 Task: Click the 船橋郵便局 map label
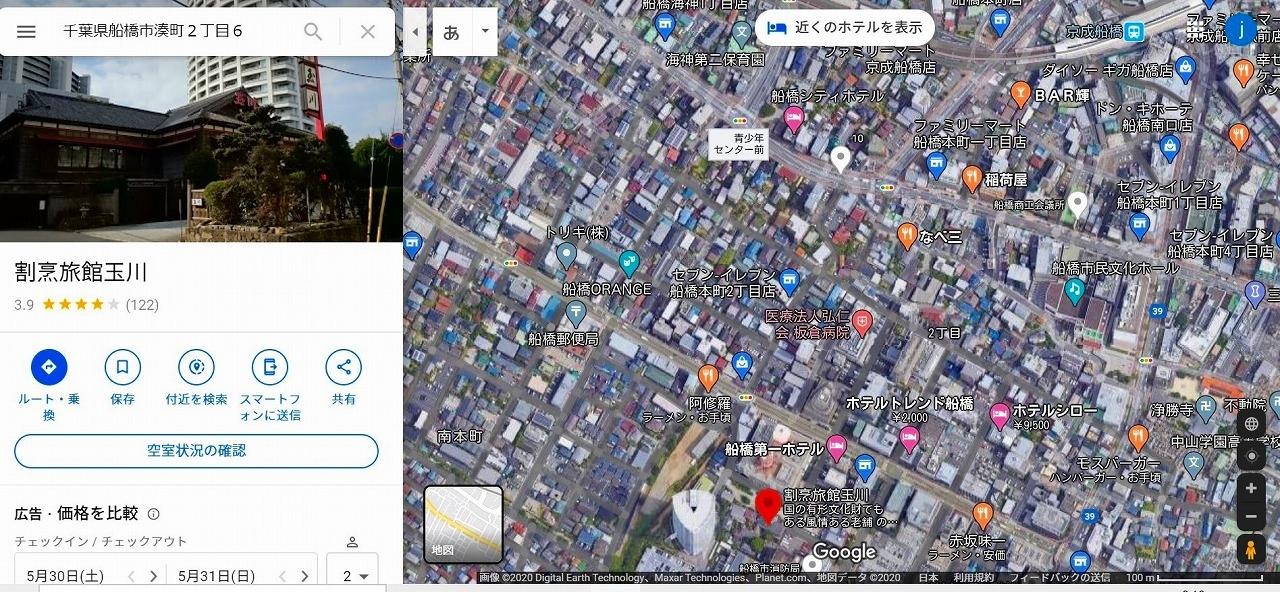click(563, 339)
